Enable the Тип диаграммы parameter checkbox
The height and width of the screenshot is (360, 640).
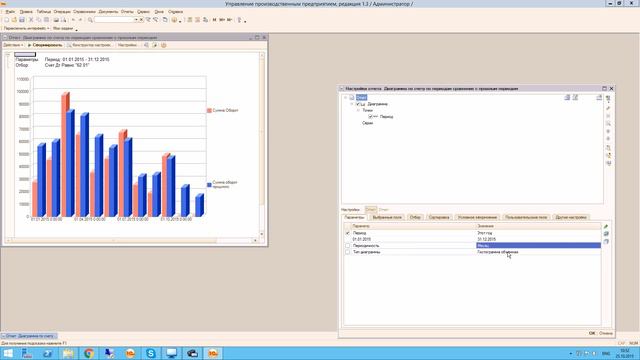(x=348, y=252)
